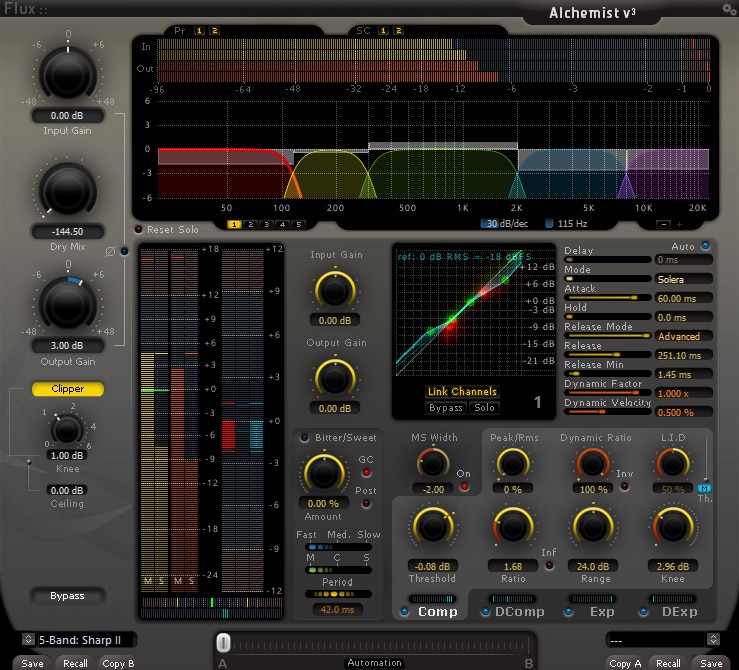739x670 pixels.
Task: Click the Threshold knob
Action: [431, 526]
